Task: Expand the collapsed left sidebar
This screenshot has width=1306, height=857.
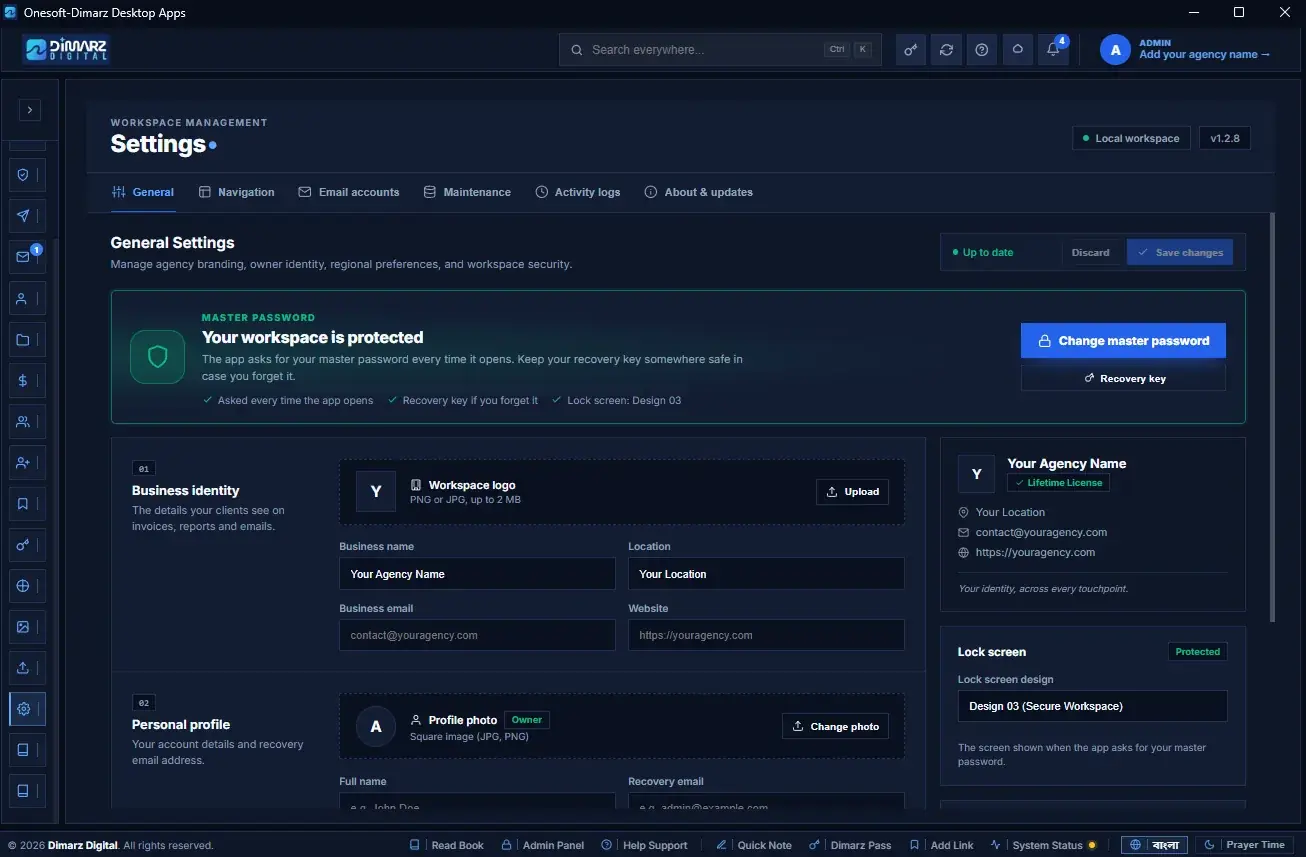Action: pyautogui.click(x=30, y=110)
